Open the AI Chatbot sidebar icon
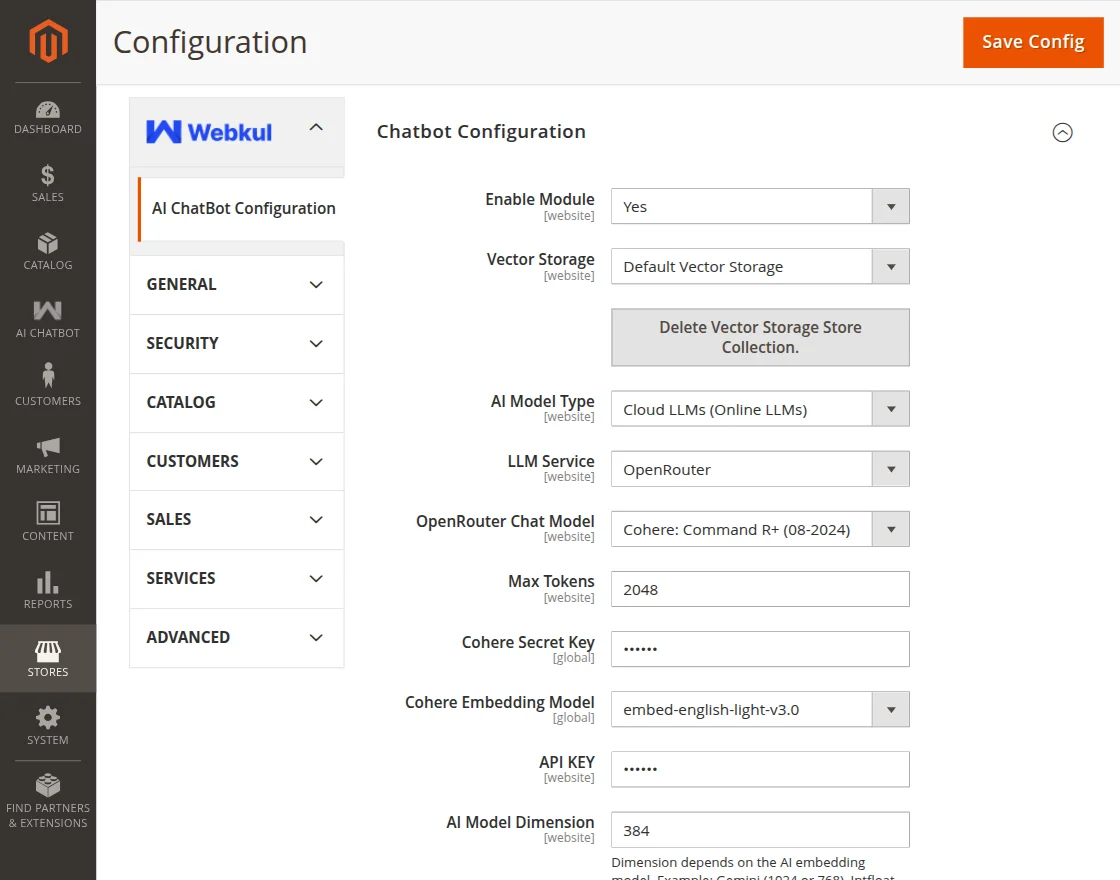The image size is (1120, 880). point(48,312)
